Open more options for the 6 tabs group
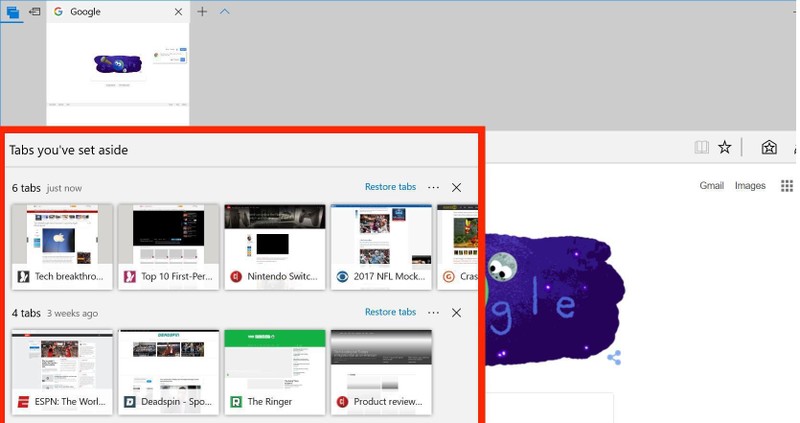 [x=433, y=187]
